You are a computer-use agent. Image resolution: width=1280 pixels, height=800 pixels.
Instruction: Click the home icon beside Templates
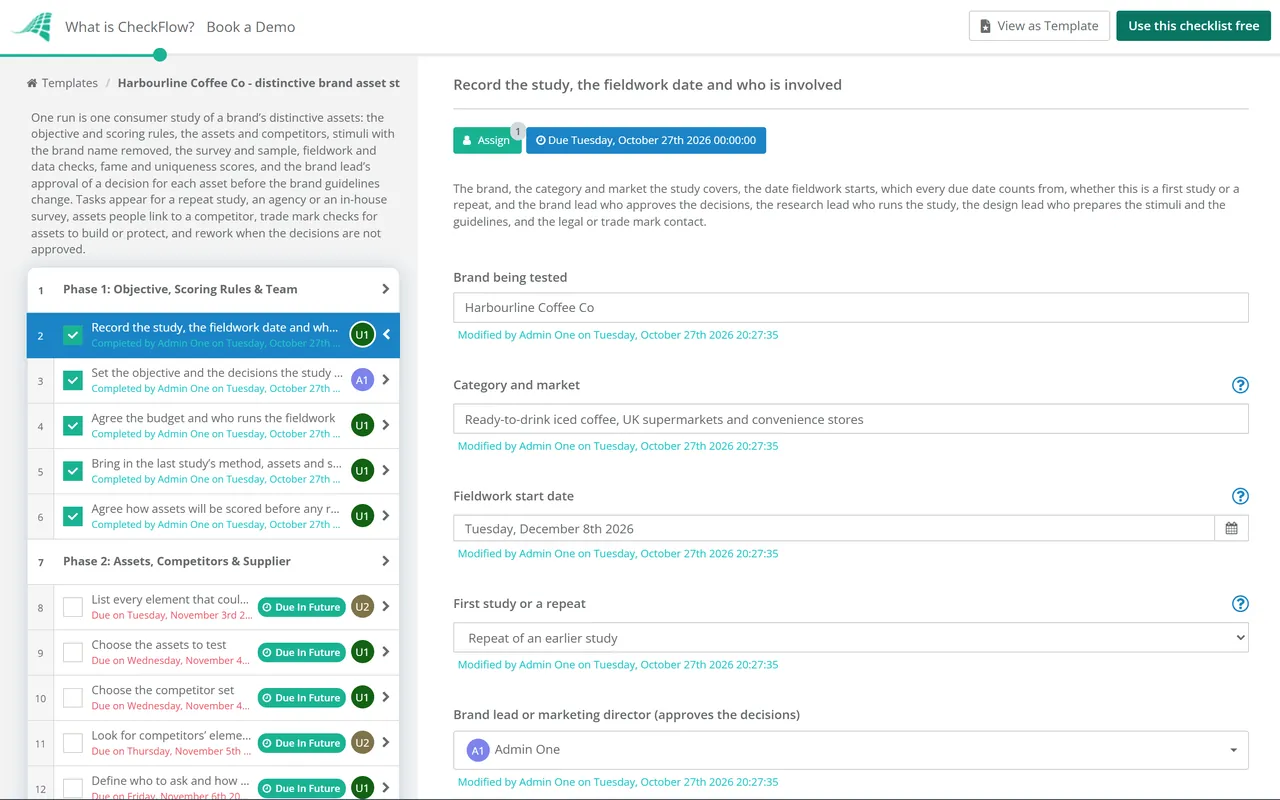coord(32,83)
